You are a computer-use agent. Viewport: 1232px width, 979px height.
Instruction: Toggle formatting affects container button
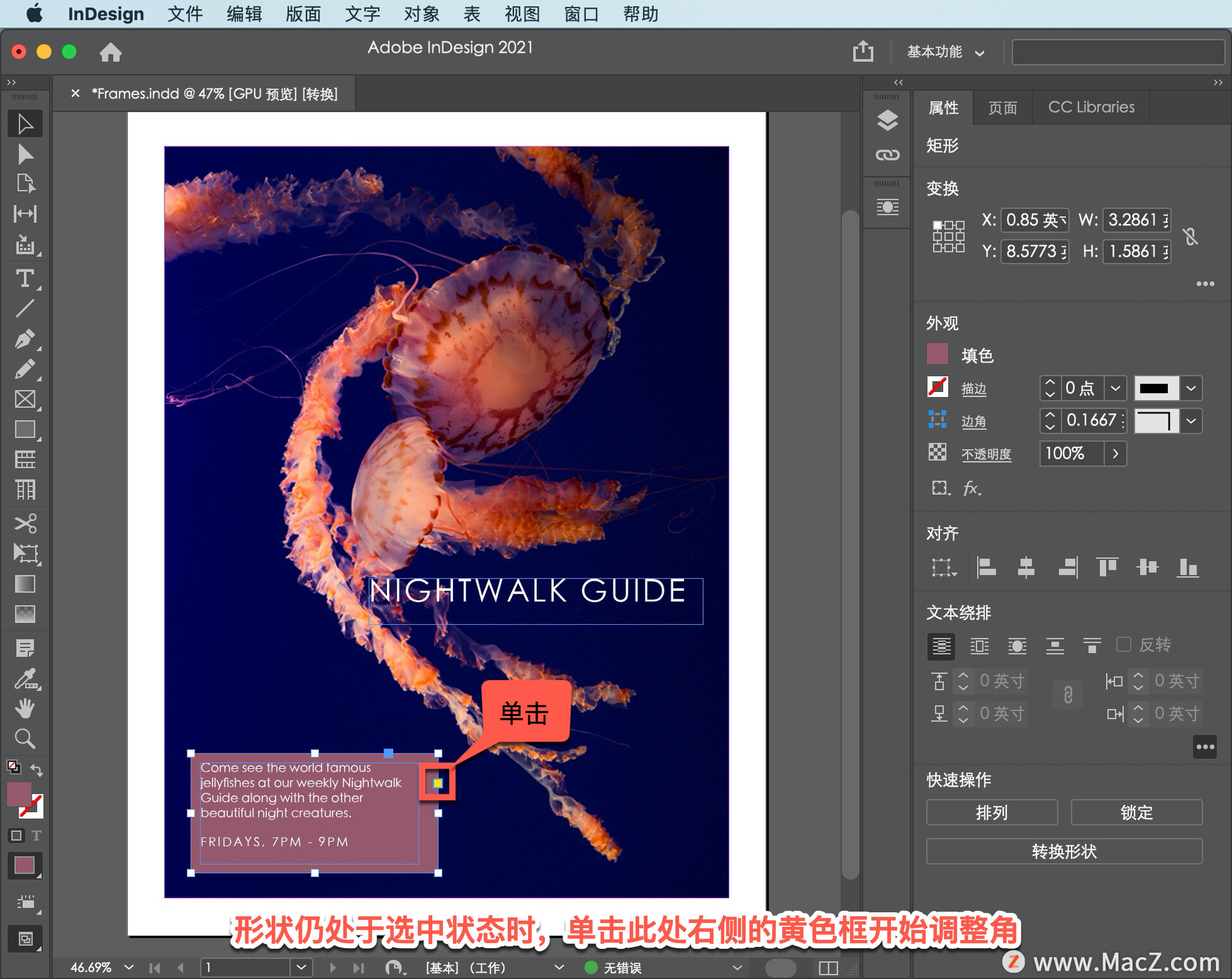[x=16, y=835]
